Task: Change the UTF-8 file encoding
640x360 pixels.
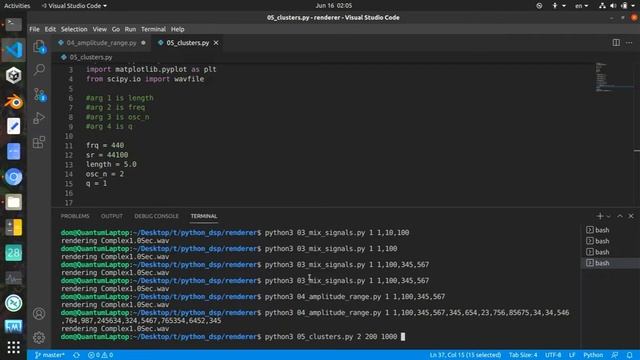Action: pyautogui.click(x=553, y=355)
